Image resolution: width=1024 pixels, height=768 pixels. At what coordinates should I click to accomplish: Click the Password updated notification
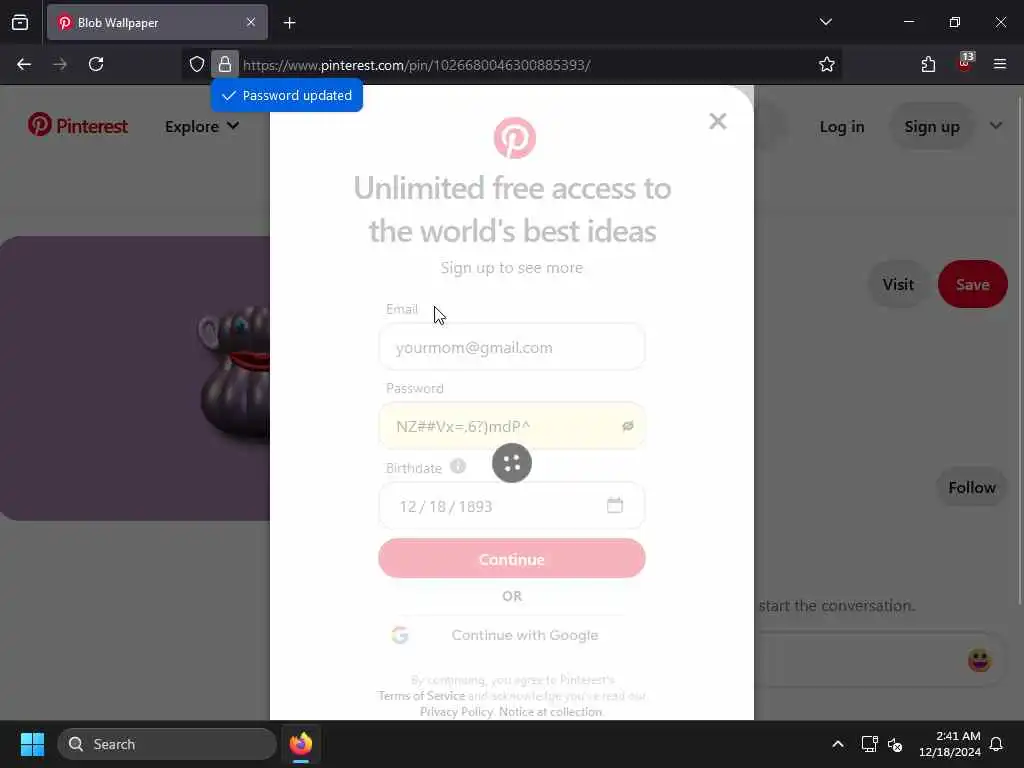coord(287,95)
